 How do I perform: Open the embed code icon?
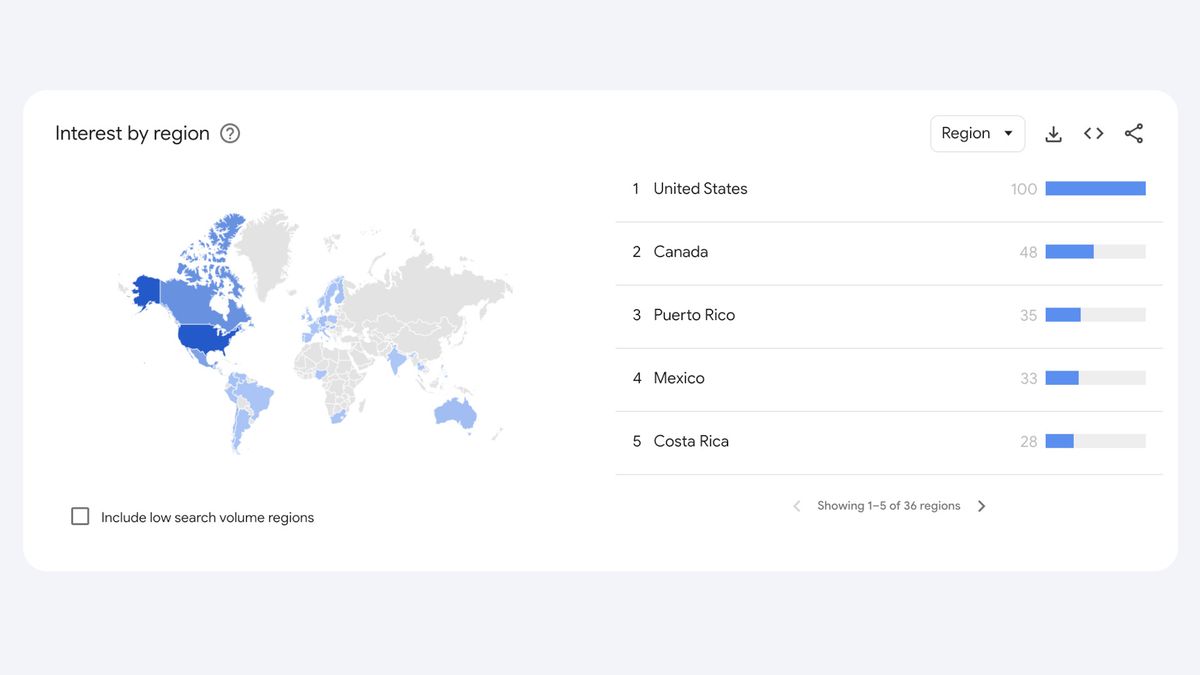click(1093, 134)
